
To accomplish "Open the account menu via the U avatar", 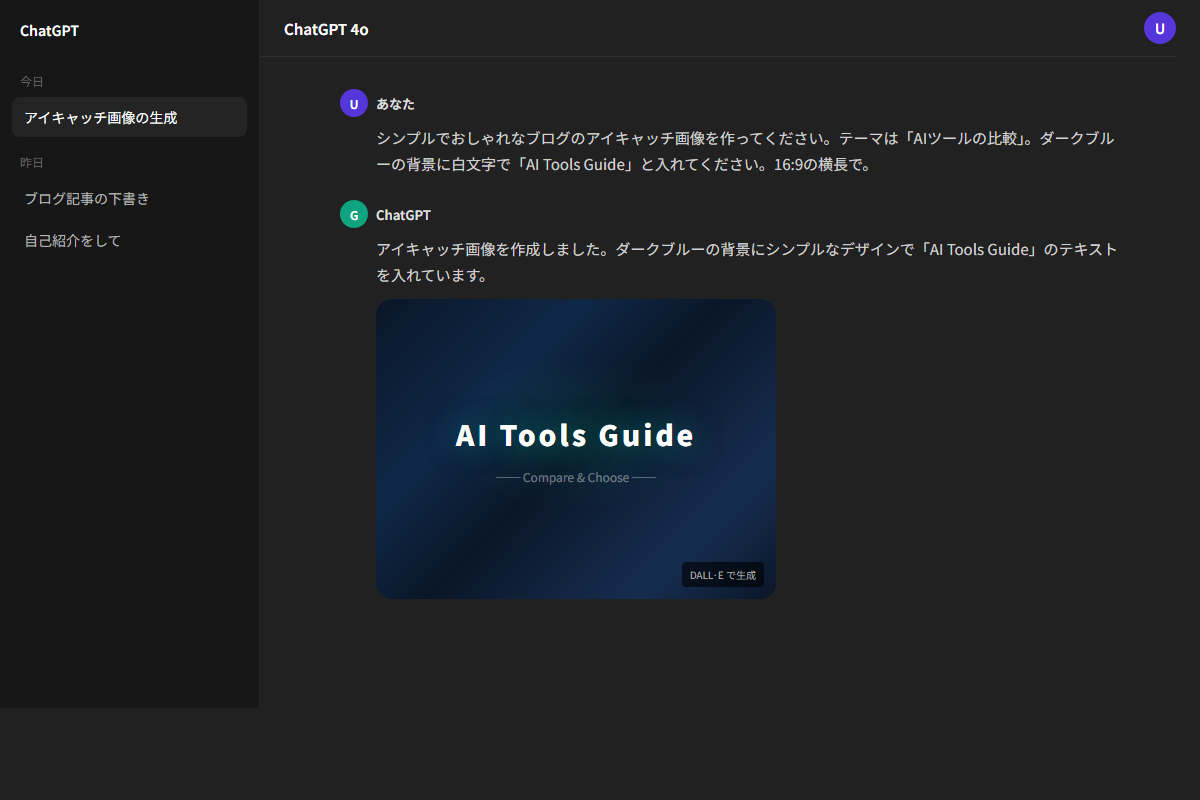I will pos(1160,28).
